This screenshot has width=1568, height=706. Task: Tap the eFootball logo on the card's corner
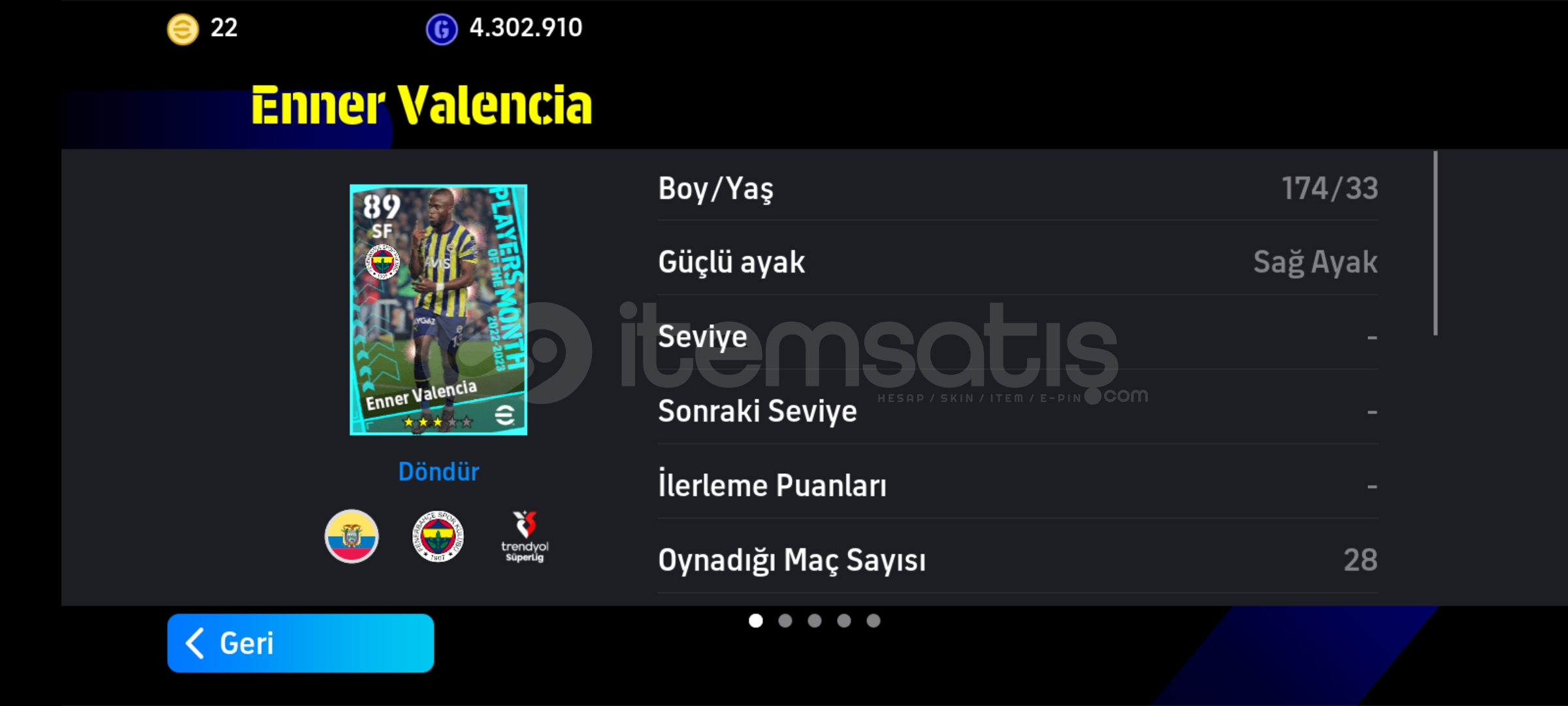[x=505, y=415]
